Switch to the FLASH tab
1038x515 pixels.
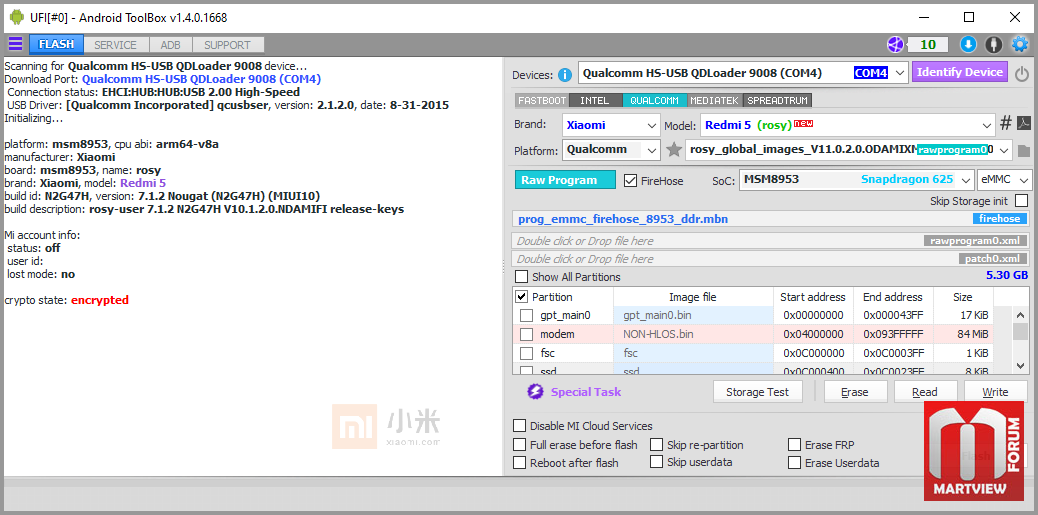click(56, 44)
